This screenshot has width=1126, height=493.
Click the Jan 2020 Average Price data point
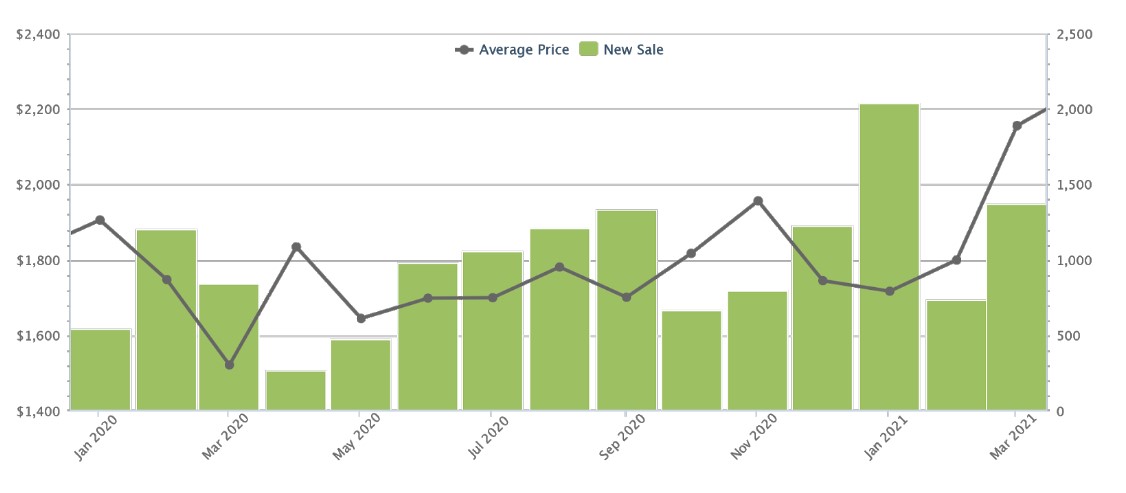pyautogui.click(x=100, y=220)
